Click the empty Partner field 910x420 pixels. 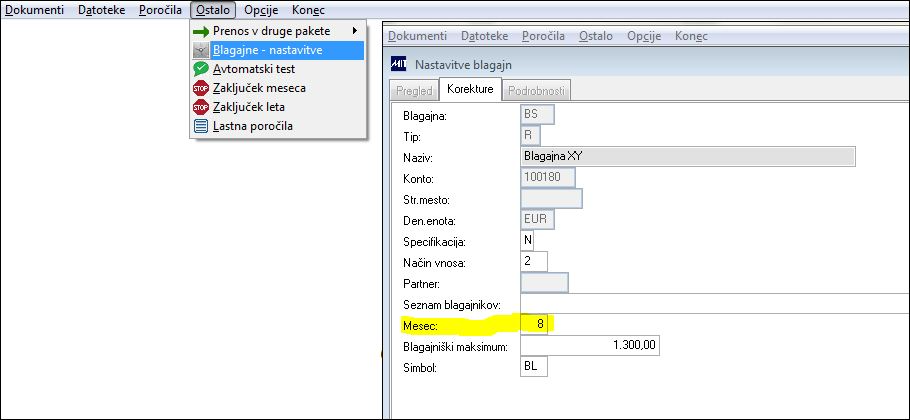pos(544,282)
